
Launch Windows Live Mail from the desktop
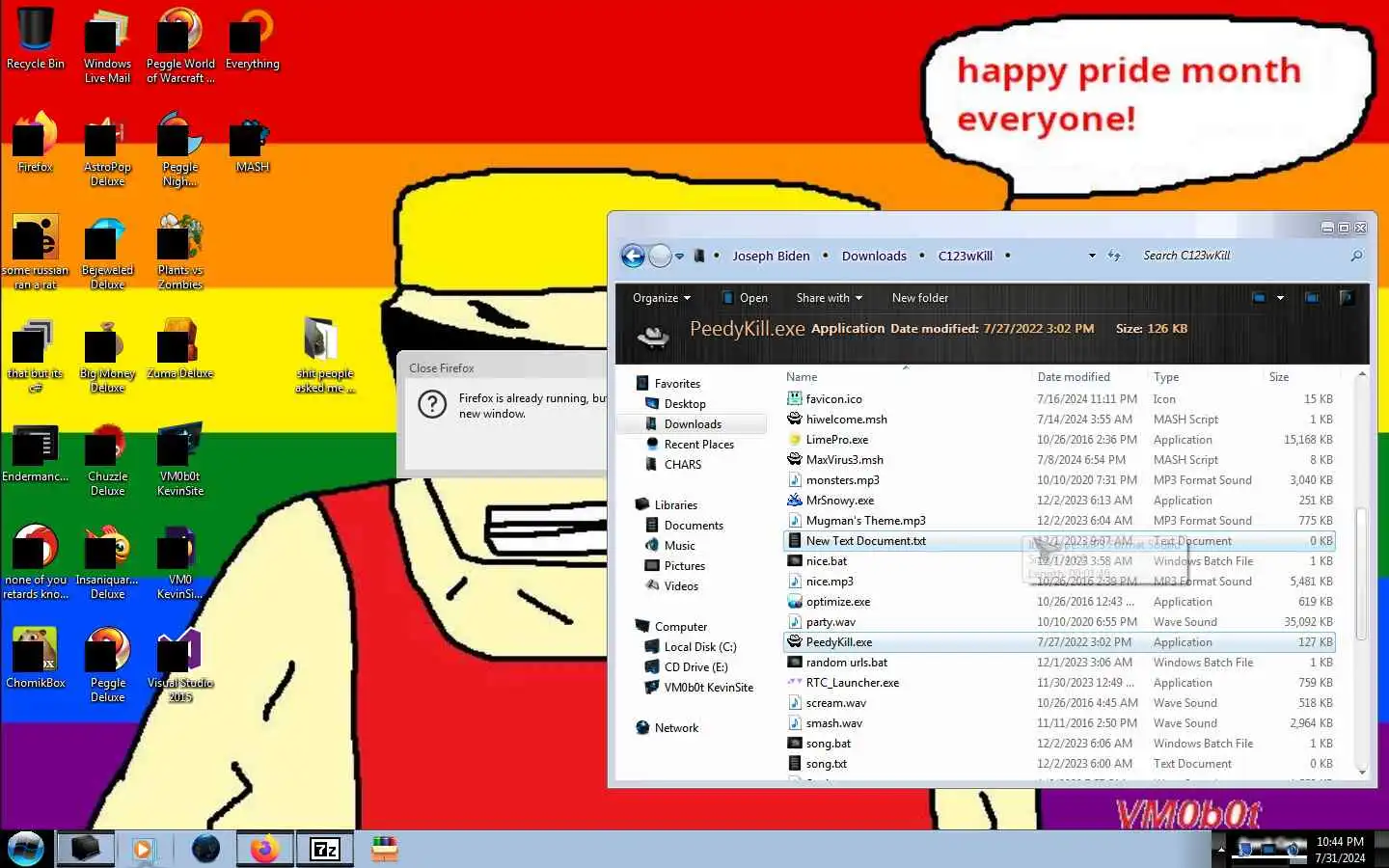107,45
